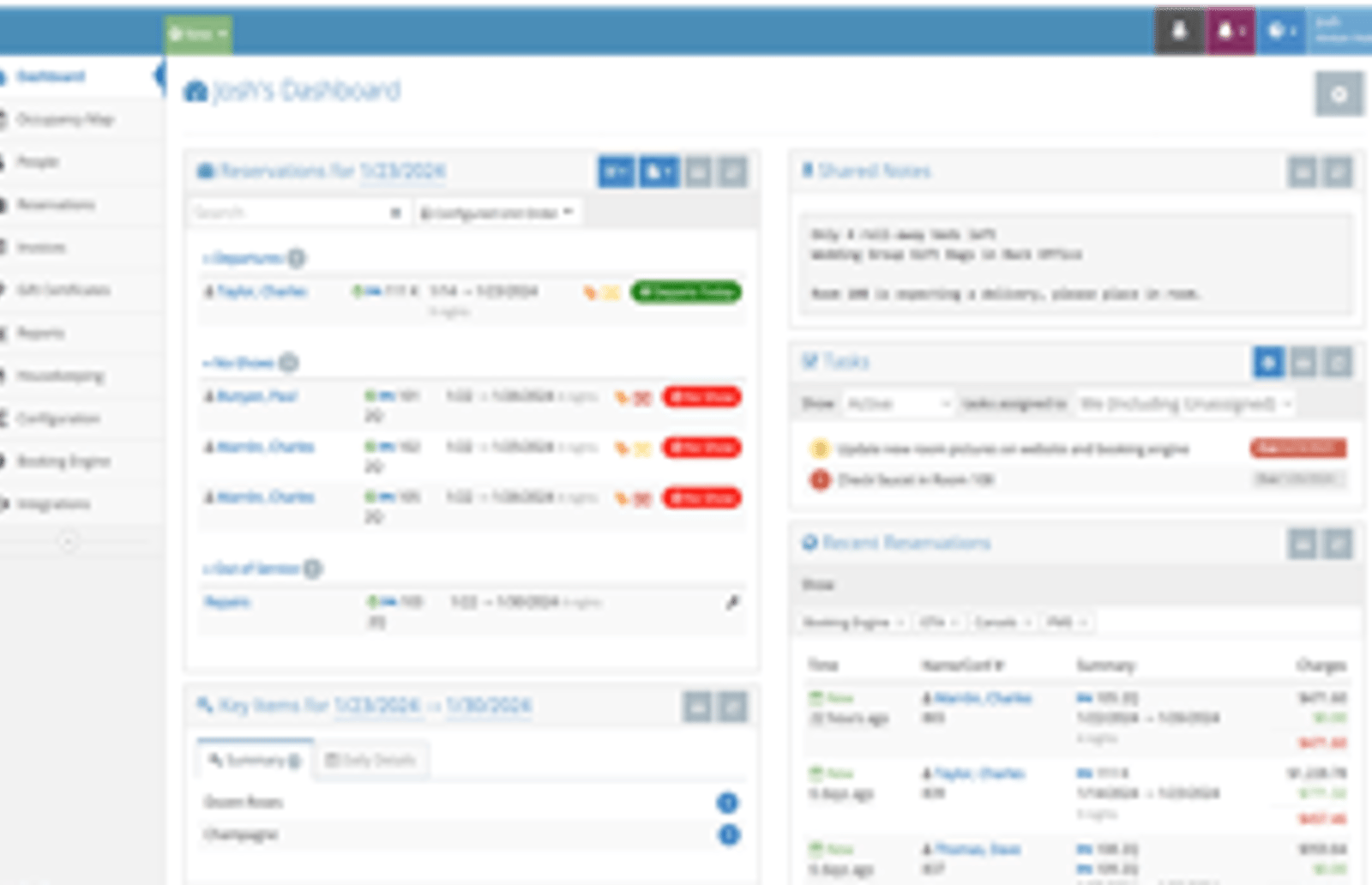Remove the OTA filter tag
The height and width of the screenshot is (885, 1372).
pyautogui.click(x=954, y=623)
